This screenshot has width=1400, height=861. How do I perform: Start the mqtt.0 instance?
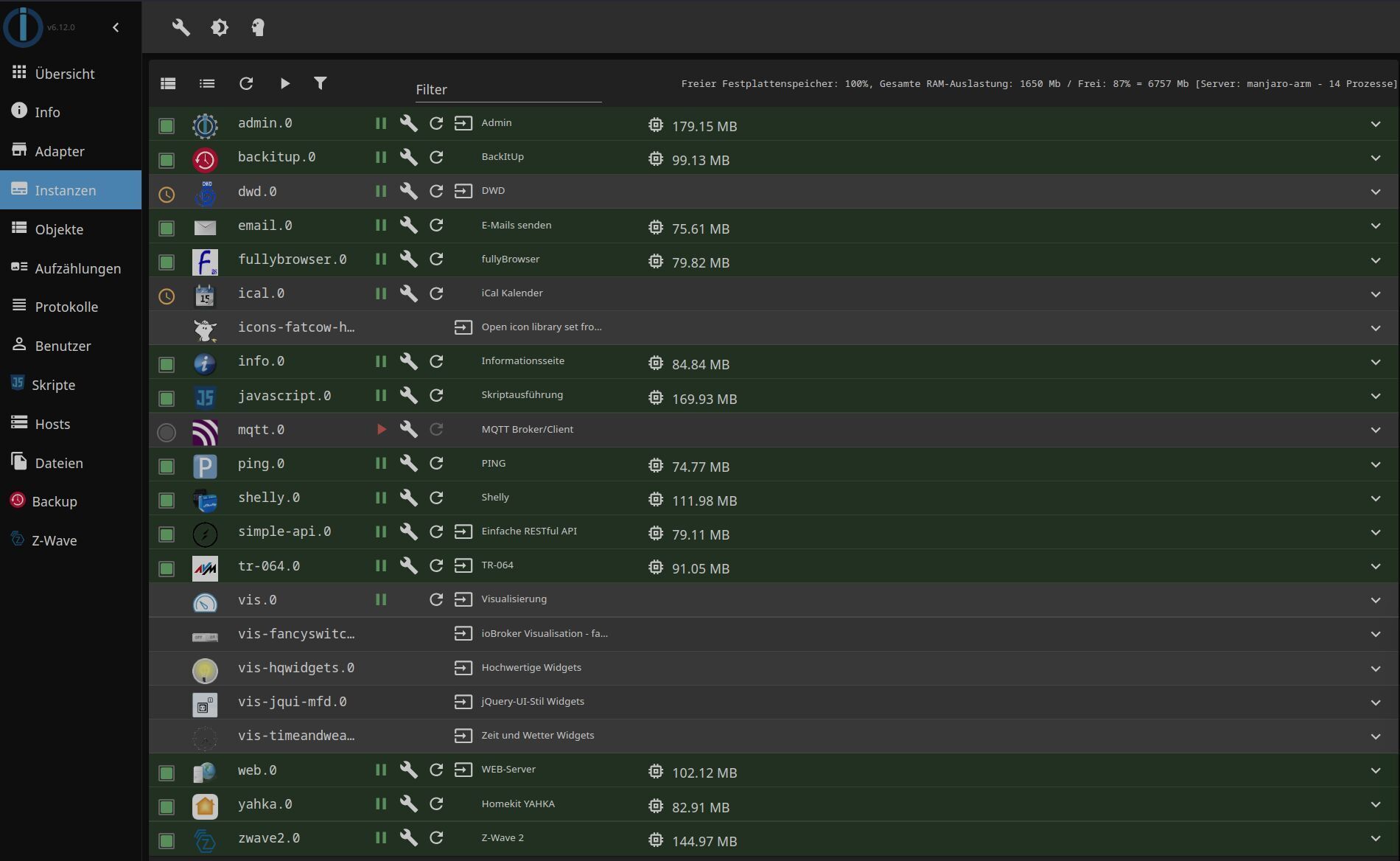[381, 429]
